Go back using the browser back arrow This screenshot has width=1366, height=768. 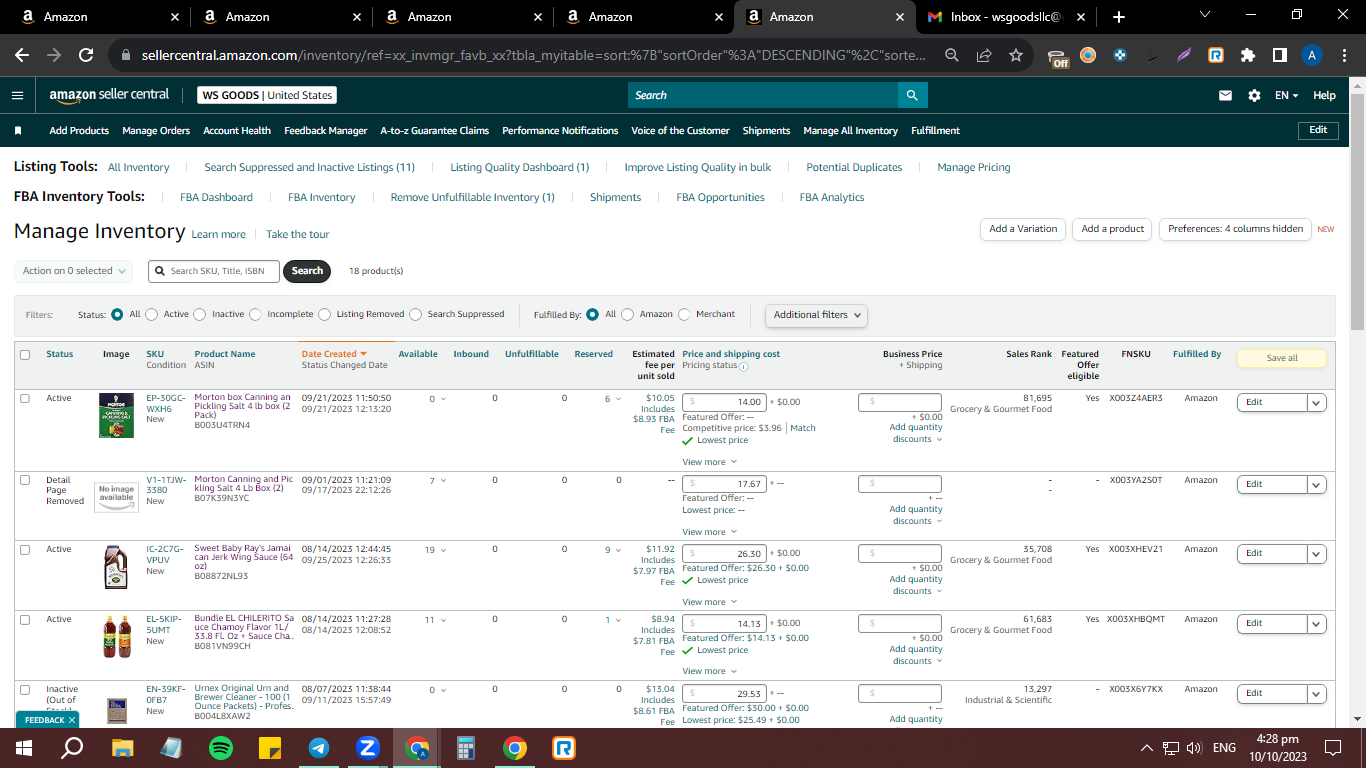click(22, 55)
